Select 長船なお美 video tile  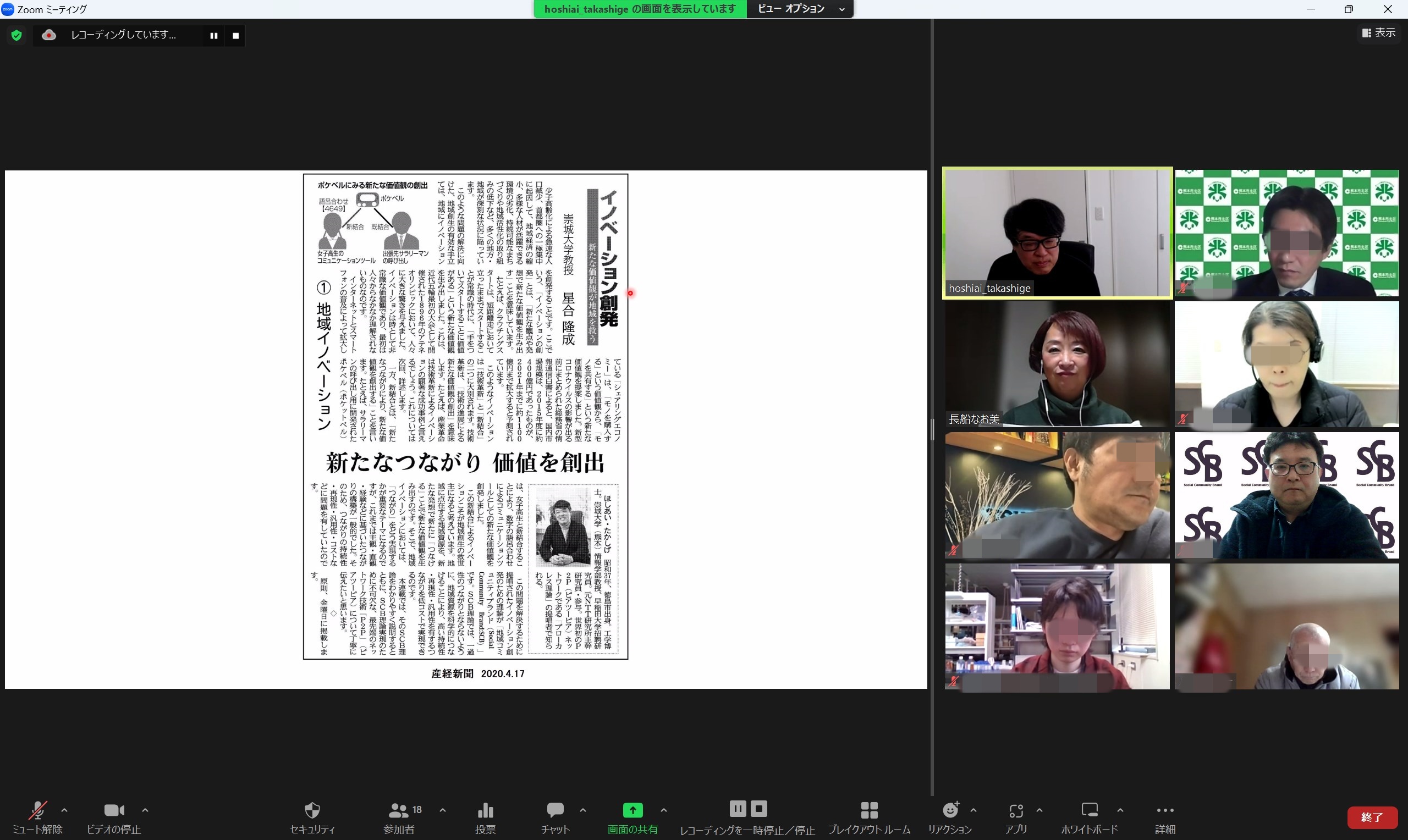1057,364
